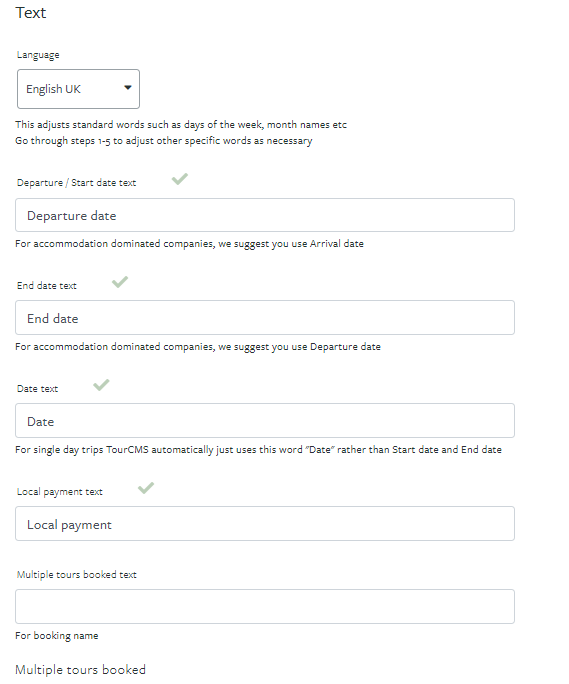Screen dimensions: 569x684
Task: Click into the End date input box
Action: coord(265,318)
